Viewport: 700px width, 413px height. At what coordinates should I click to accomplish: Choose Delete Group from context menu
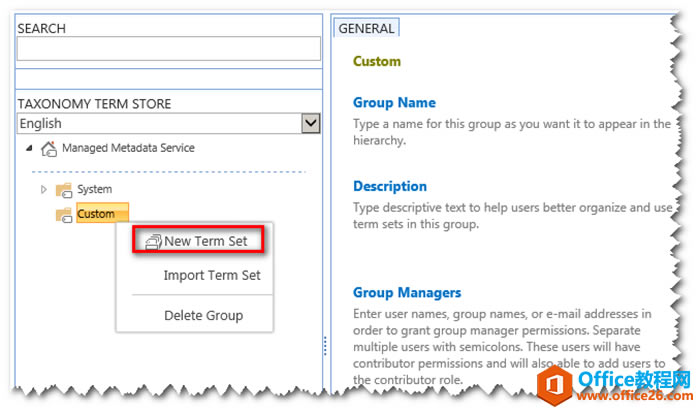pyautogui.click(x=203, y=315)
